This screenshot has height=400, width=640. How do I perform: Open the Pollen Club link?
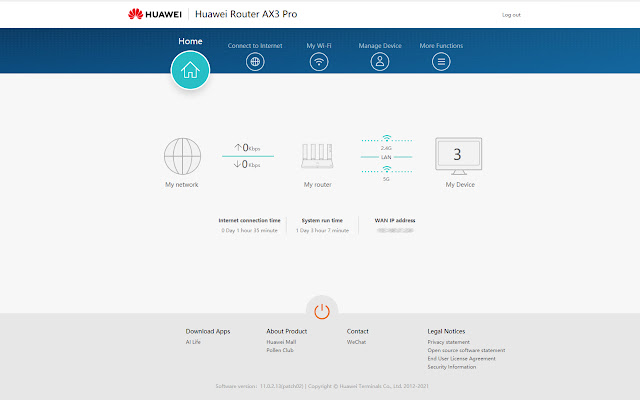tap(280, 350)
